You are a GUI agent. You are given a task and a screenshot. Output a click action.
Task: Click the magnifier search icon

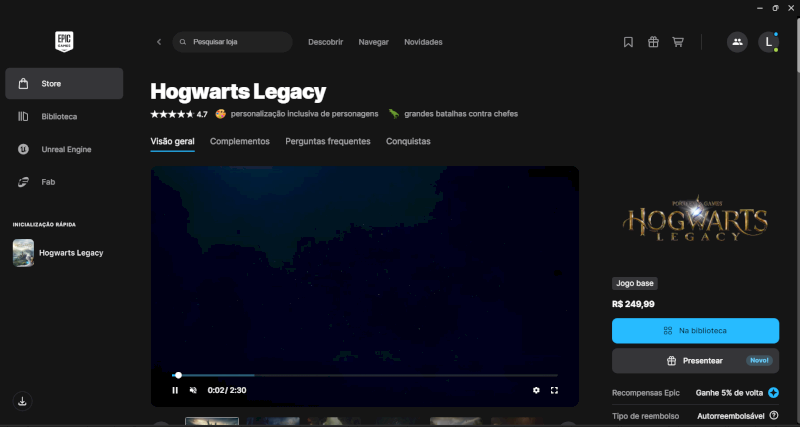183,42
